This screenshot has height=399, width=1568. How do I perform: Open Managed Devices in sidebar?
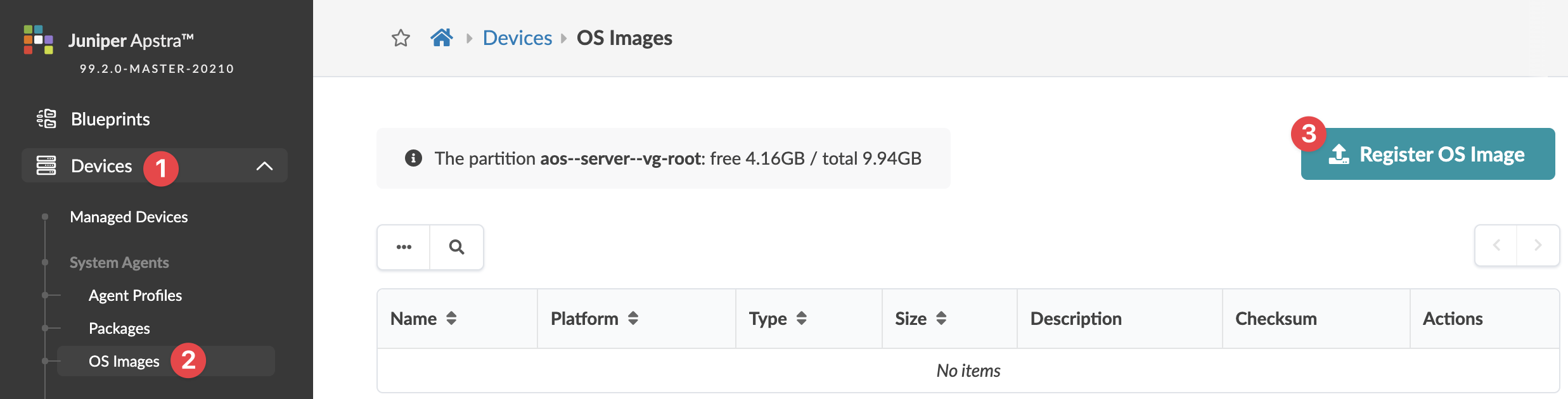[x=129, y=217]
